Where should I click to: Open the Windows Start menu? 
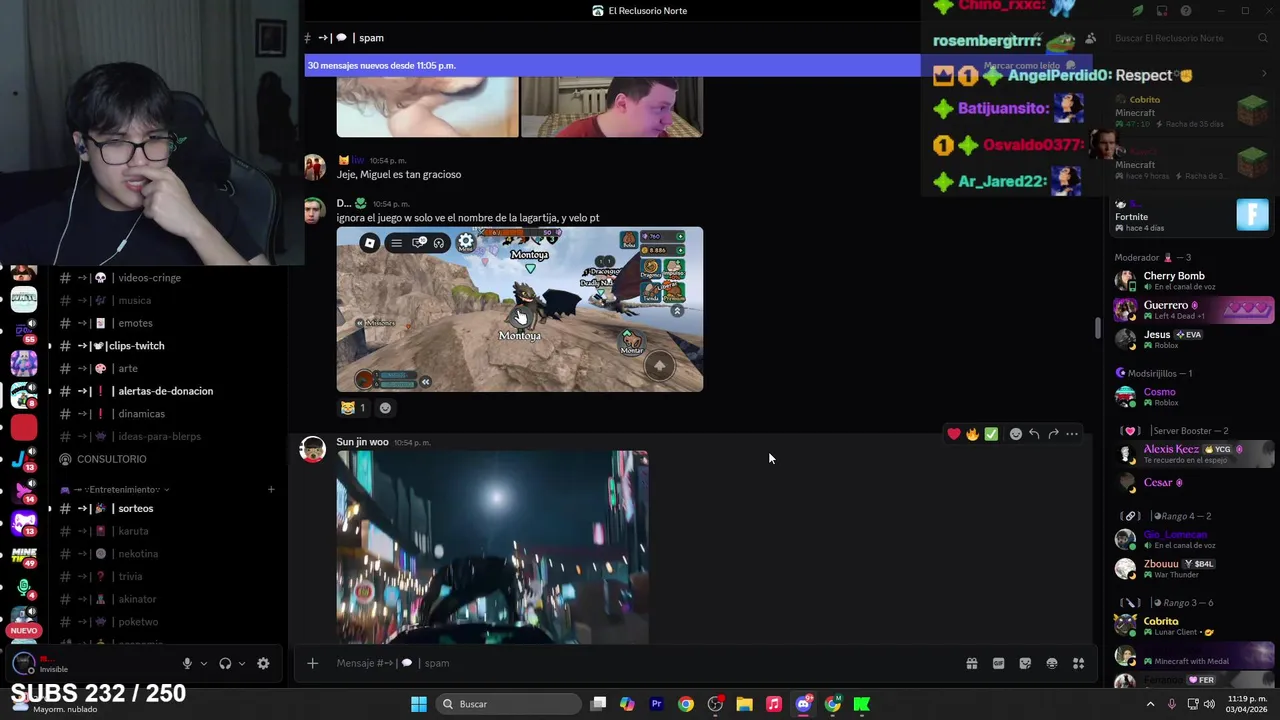(419, 704)
